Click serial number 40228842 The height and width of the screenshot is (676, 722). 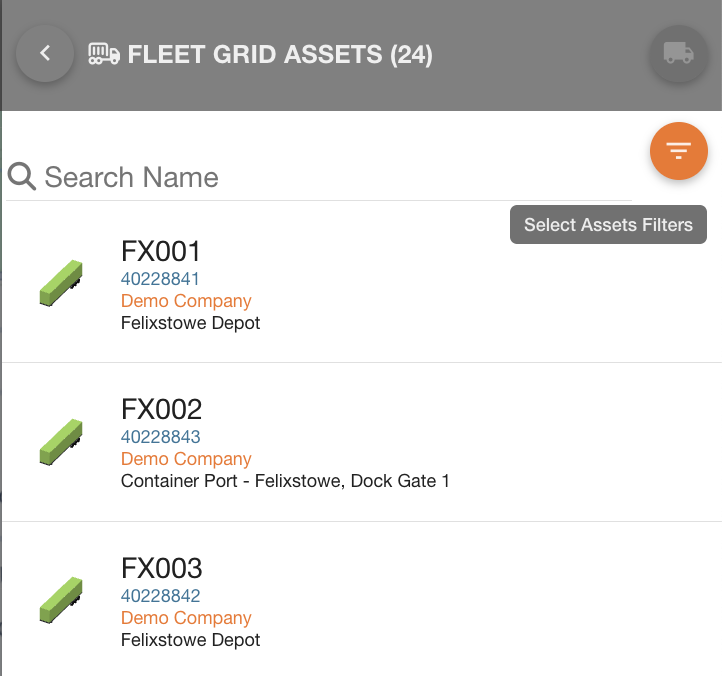tap(160, 596)
